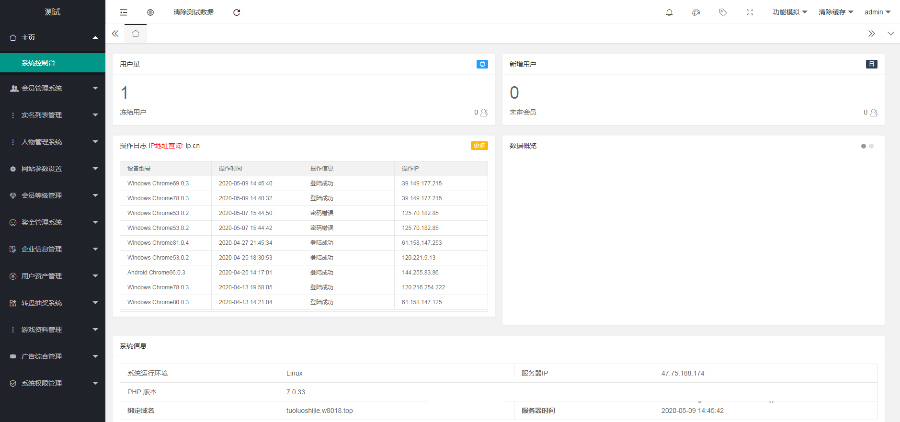
Task: Open the notification bell
Action: tap(669, 12)
